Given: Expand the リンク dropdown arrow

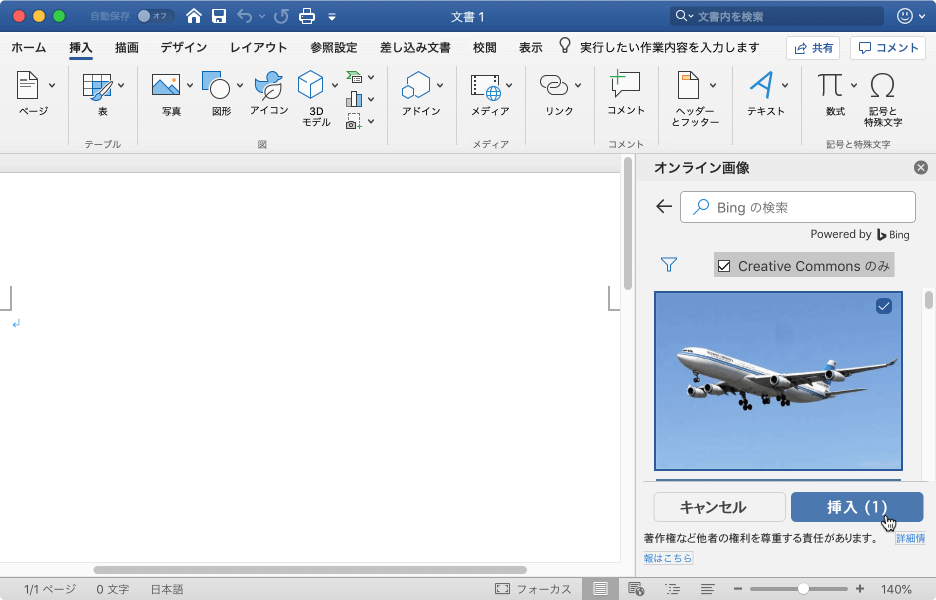Looking at the screenshot, I should click(x=578, y=85).
